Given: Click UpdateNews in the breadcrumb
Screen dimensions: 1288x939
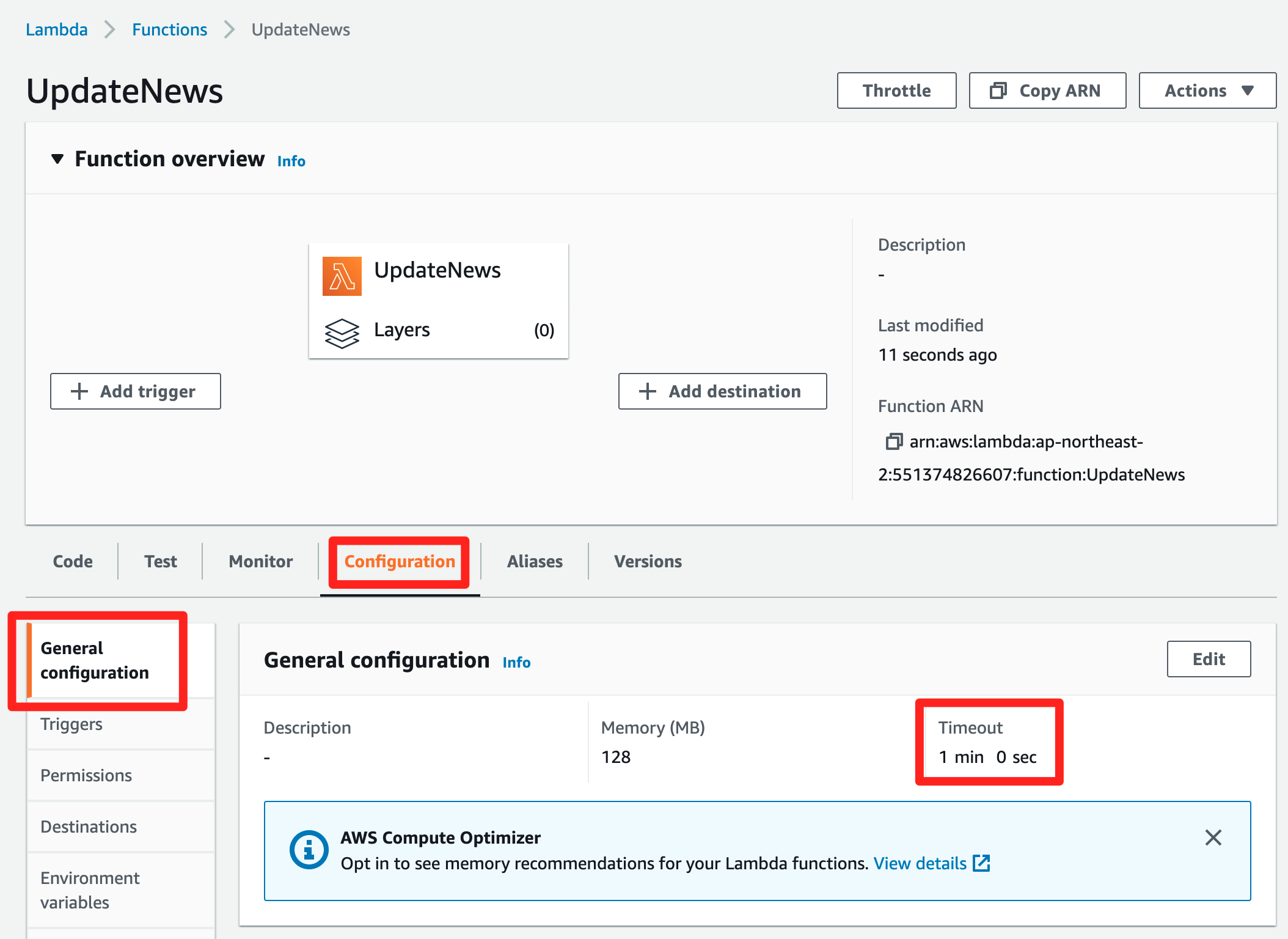Looking at the screenshot, I should pos(301,29).
